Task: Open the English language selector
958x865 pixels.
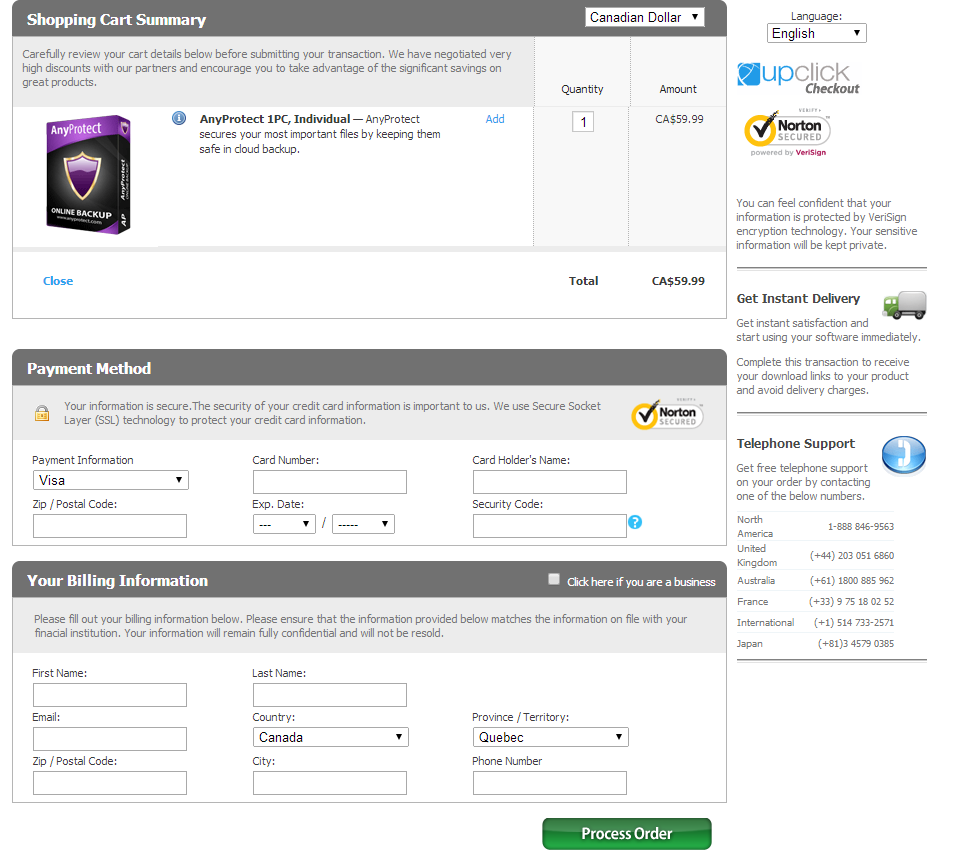Action: pyautogui.click(x=816, y=33)
